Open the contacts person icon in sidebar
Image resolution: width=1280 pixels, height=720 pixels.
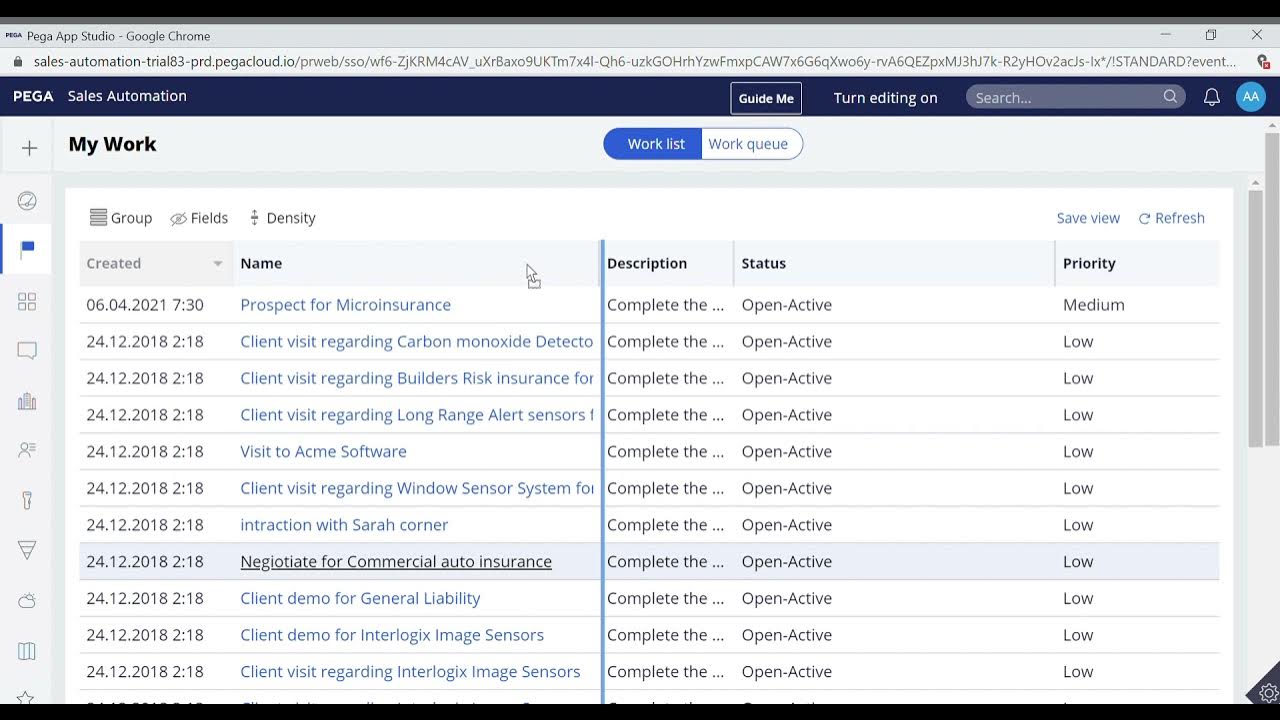click(27, 450)
